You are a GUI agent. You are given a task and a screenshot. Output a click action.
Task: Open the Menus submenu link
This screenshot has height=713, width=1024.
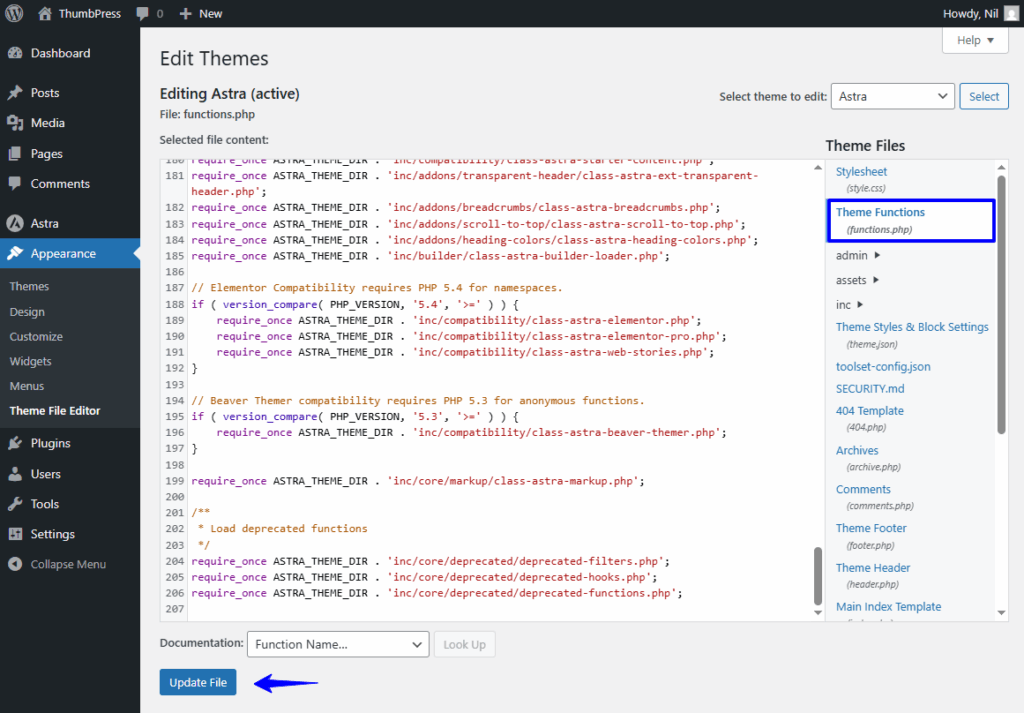pyautogui.click(x=27, y=387)
